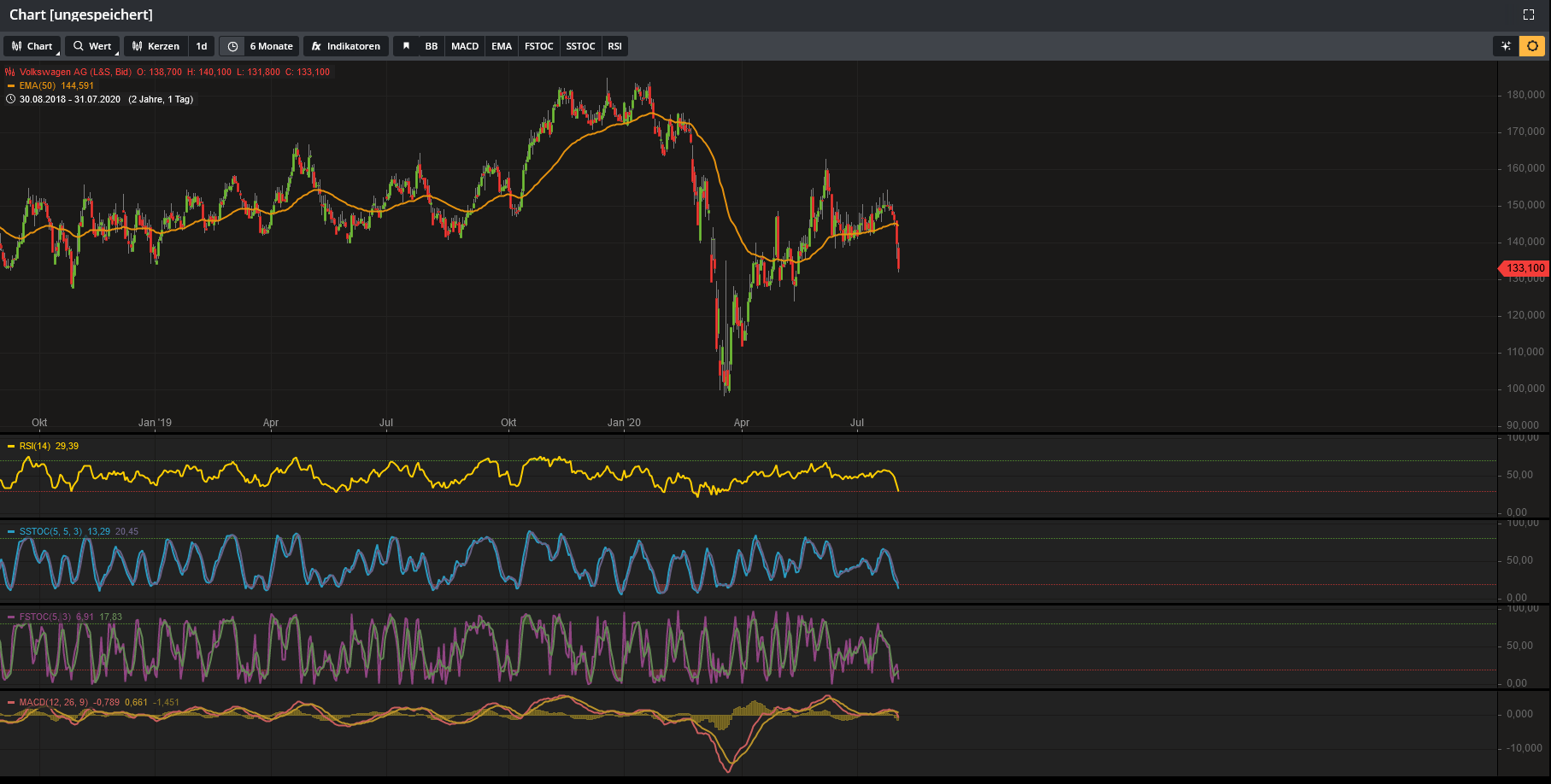The width and height of the screenshot is (1551, 784).
Task: Click the bookmark flag icon in toolbar
Action: 406,46
